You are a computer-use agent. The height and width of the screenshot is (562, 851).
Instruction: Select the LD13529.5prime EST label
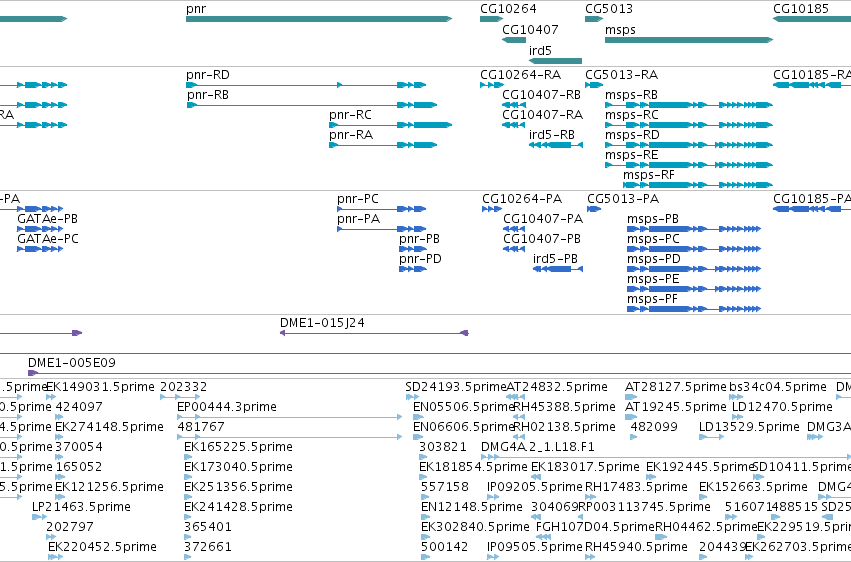point(750,427)
